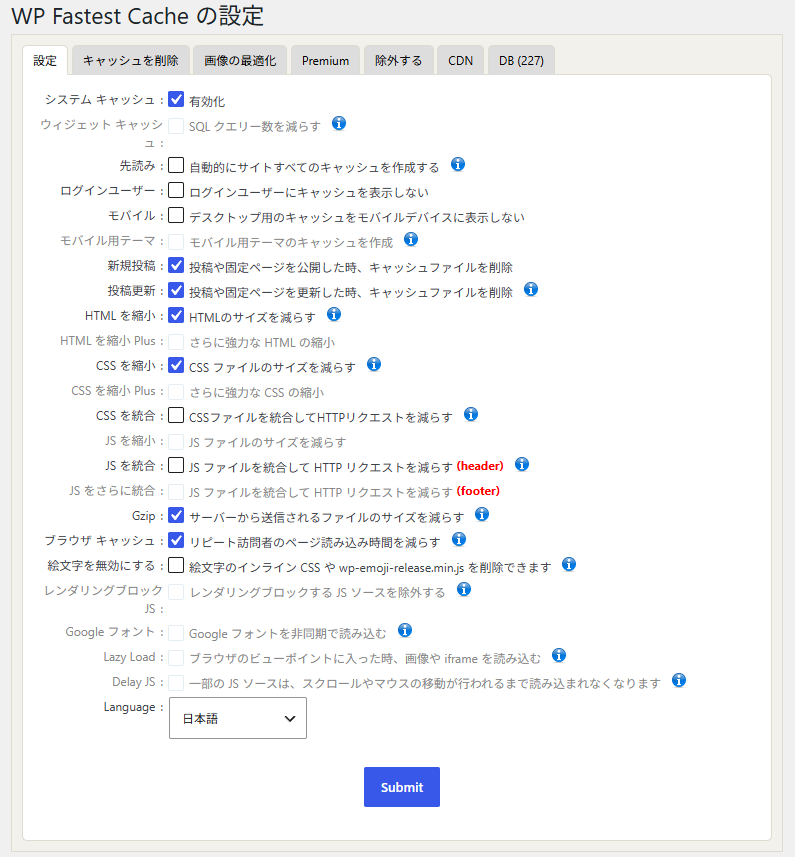
Task: Toggle CSS を縮小 checkbox
Action: click(176, 365)
